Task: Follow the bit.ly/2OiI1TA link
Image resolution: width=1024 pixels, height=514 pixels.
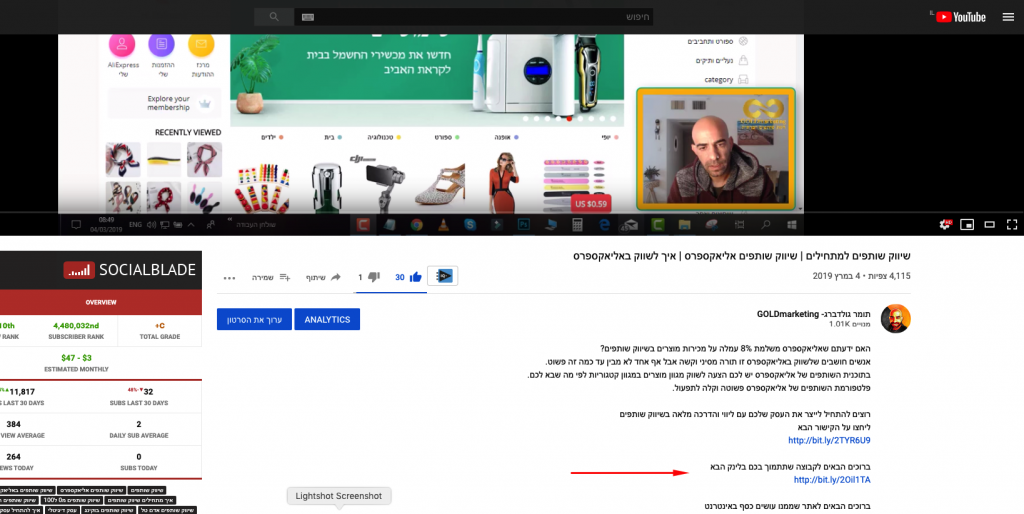Action: click(x=832, y=479)
